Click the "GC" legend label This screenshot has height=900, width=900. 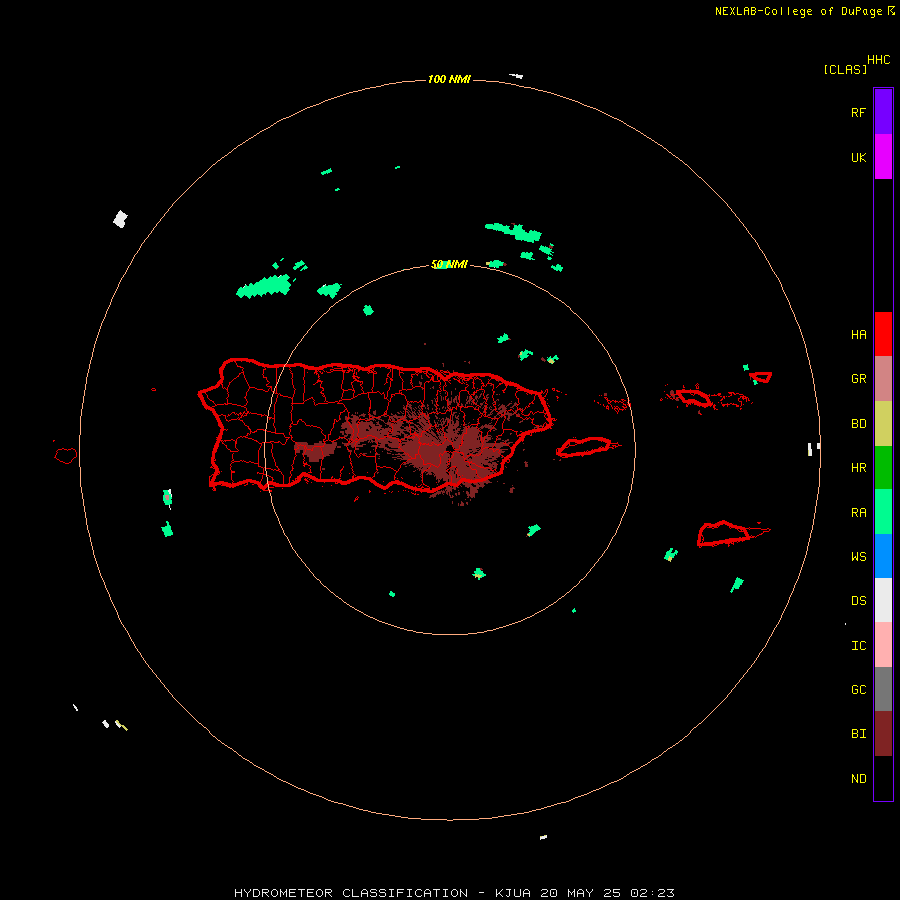[x=858, y=690]
